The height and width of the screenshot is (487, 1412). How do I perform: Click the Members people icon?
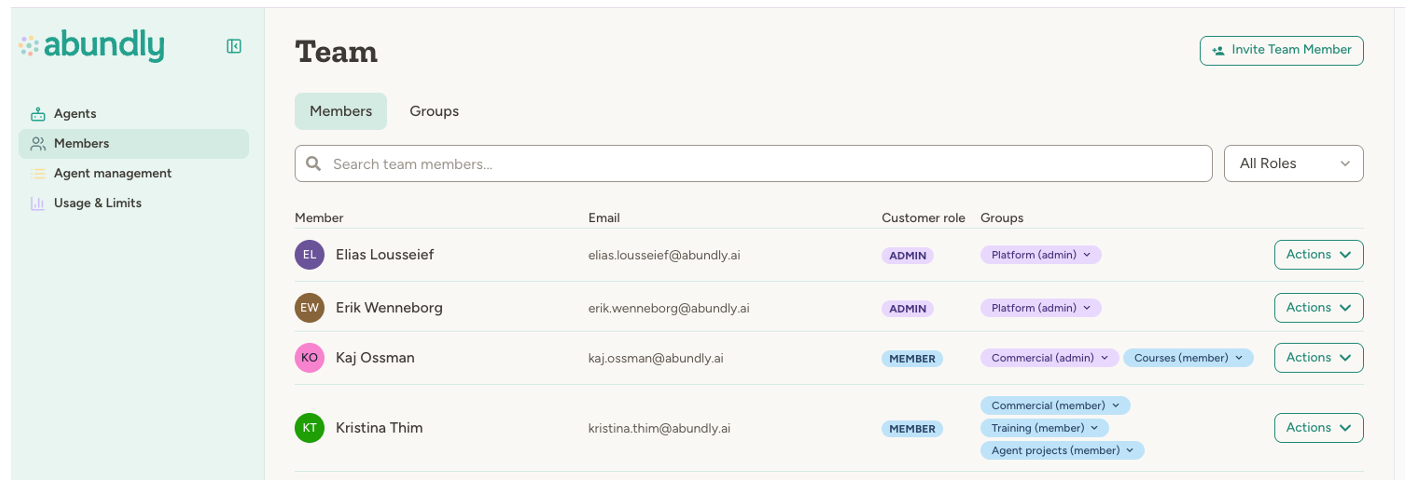38,144
